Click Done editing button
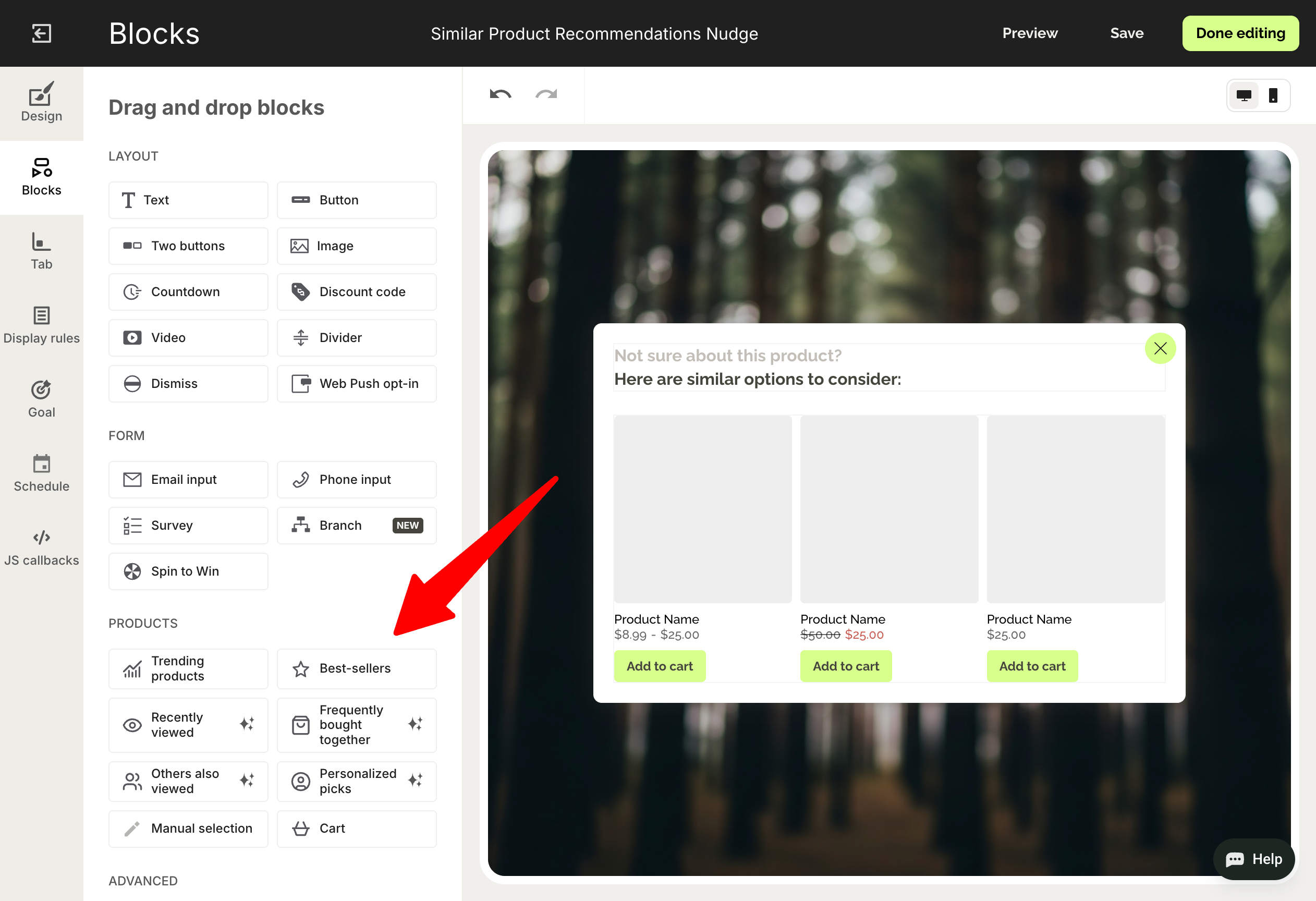The width and height of the screenshot is (1316, 901). (x=1239, y=33)
